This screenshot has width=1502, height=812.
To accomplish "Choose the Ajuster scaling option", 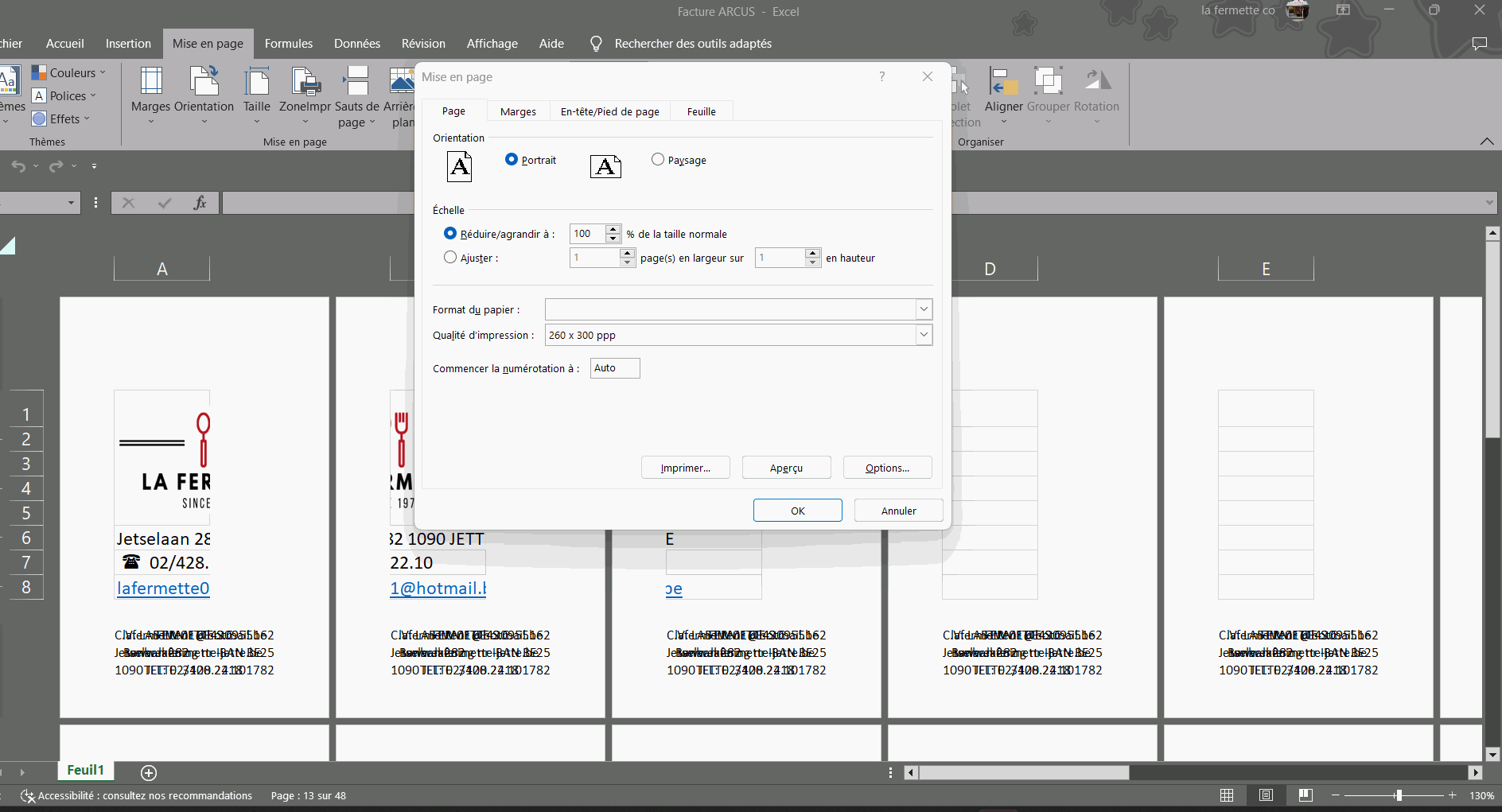I will point(450,258).
